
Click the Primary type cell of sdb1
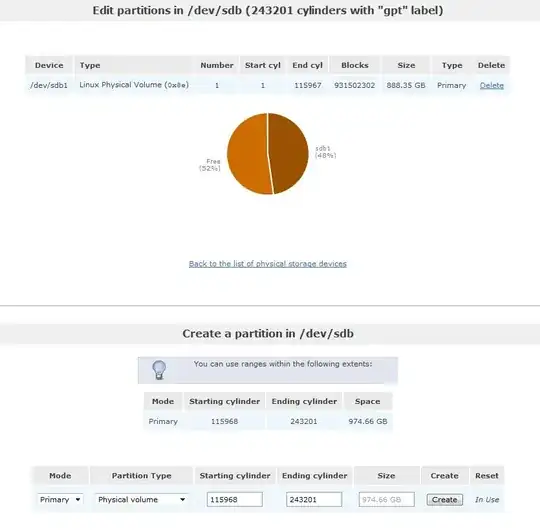tap(451, 85)
